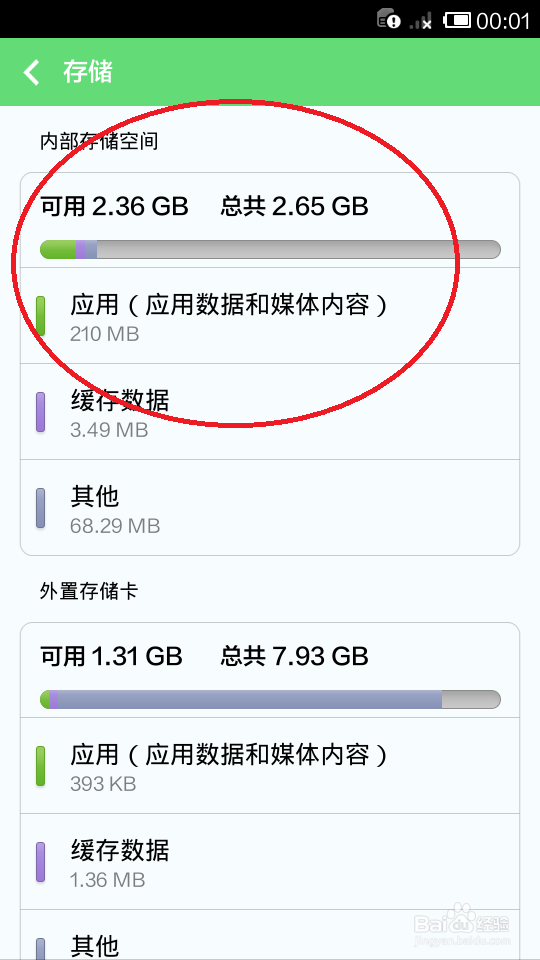Tap the purple marker beside external 缓存数据 1.36 MB
Image resolution: width=540 pixels, height=960 pixels.
point(40,862)
